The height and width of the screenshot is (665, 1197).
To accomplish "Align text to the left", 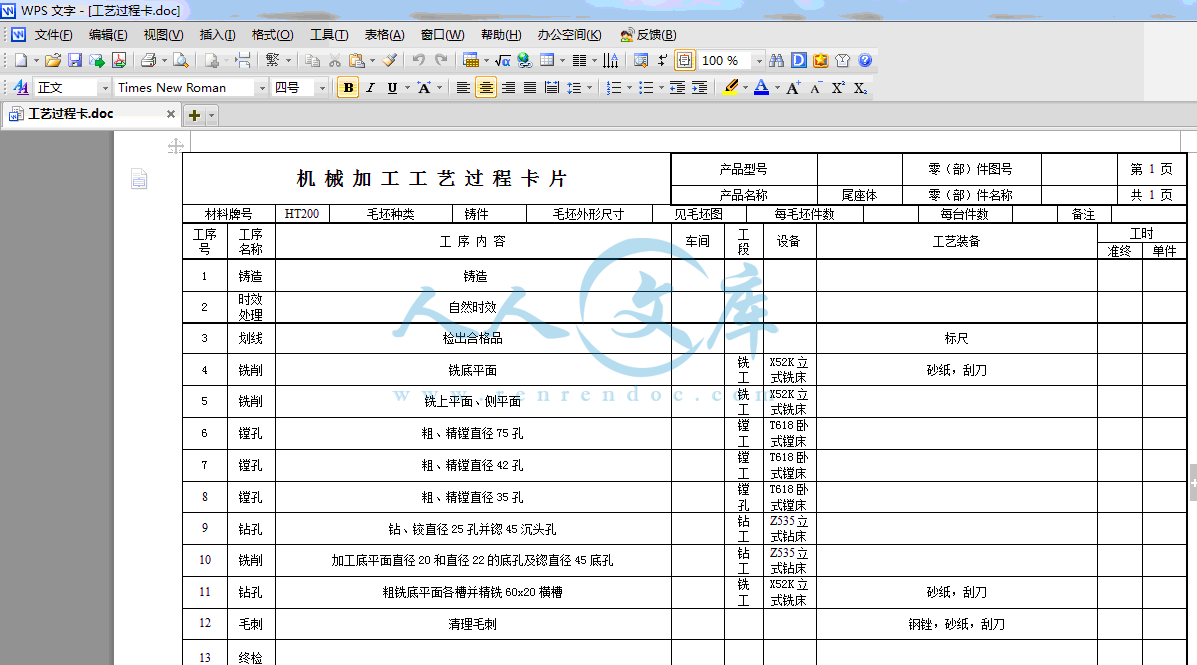I will [x=463, y=88].
